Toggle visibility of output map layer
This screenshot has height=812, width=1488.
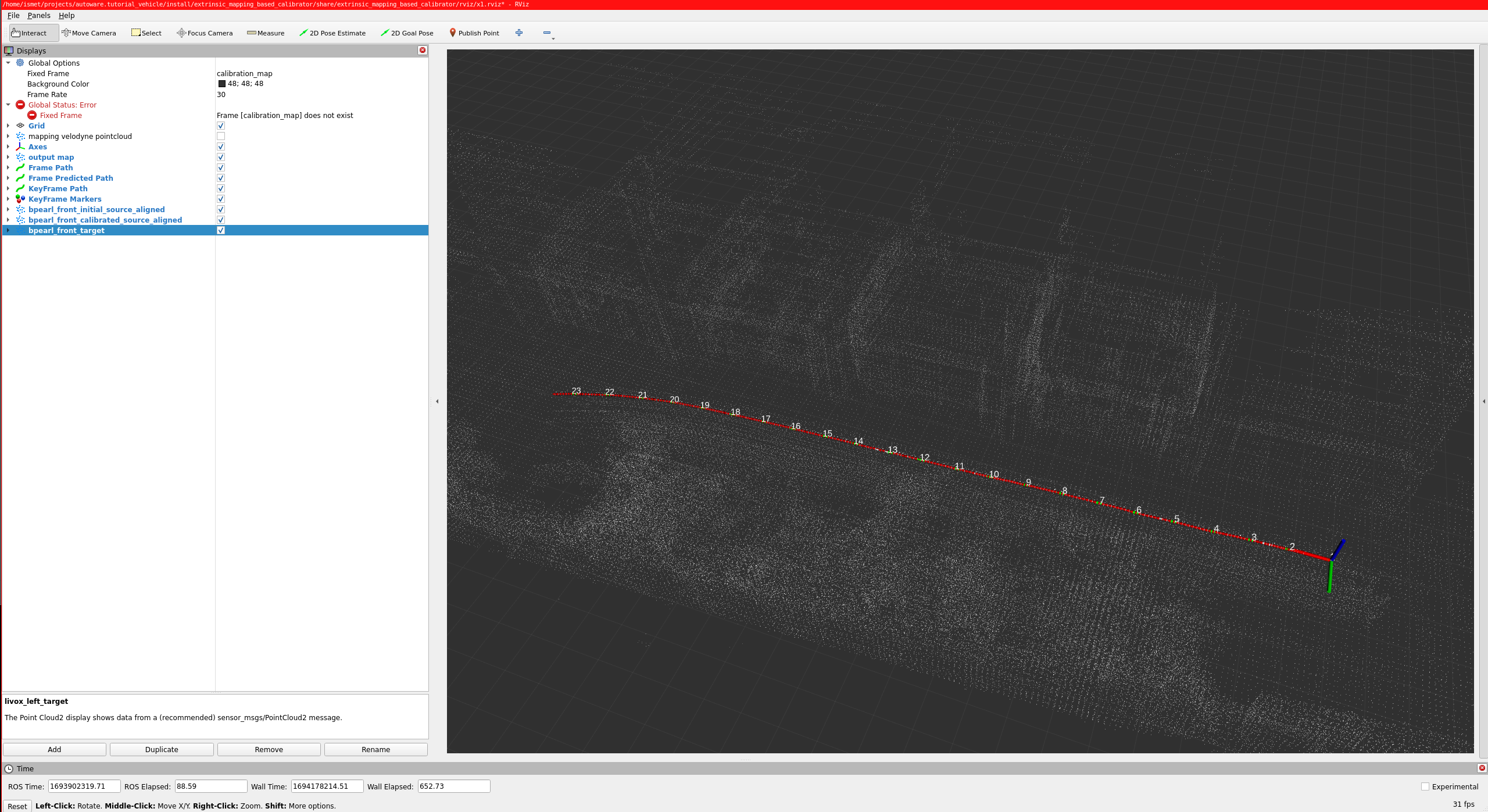221,157
